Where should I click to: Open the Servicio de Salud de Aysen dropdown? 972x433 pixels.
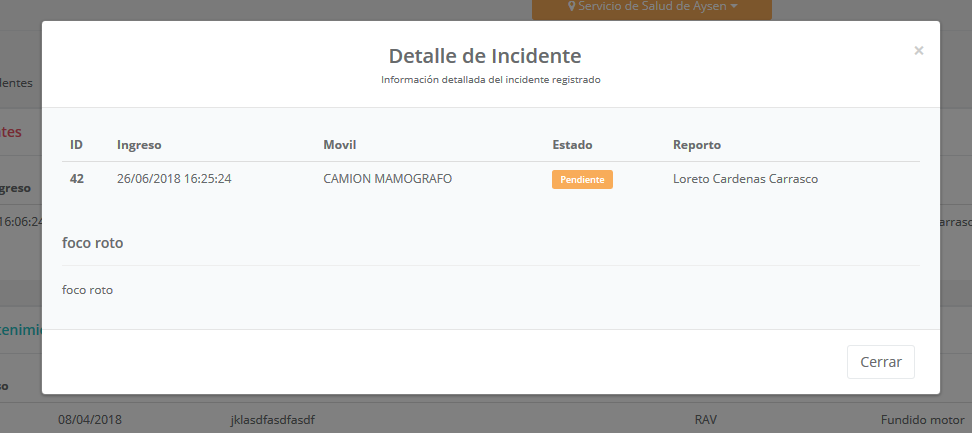pos(653,7)
